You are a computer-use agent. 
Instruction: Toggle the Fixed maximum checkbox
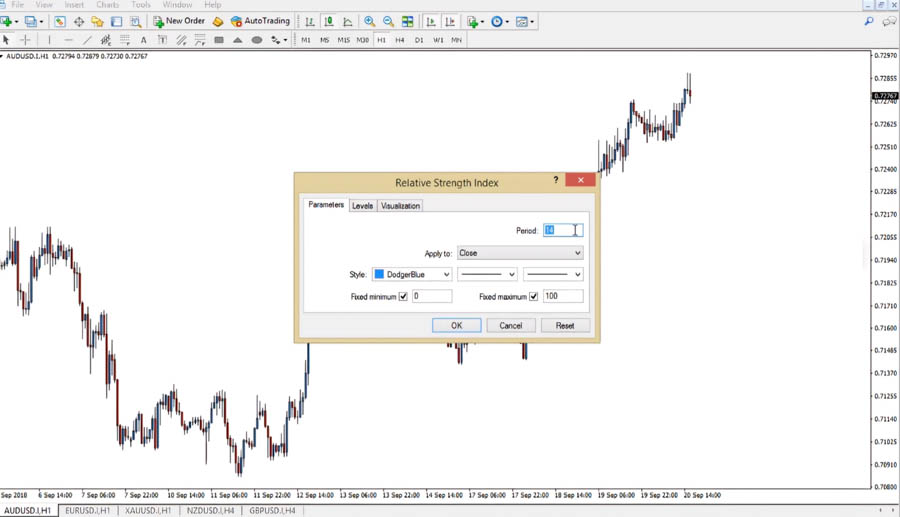pyautogui.click(x=533, y=297)
